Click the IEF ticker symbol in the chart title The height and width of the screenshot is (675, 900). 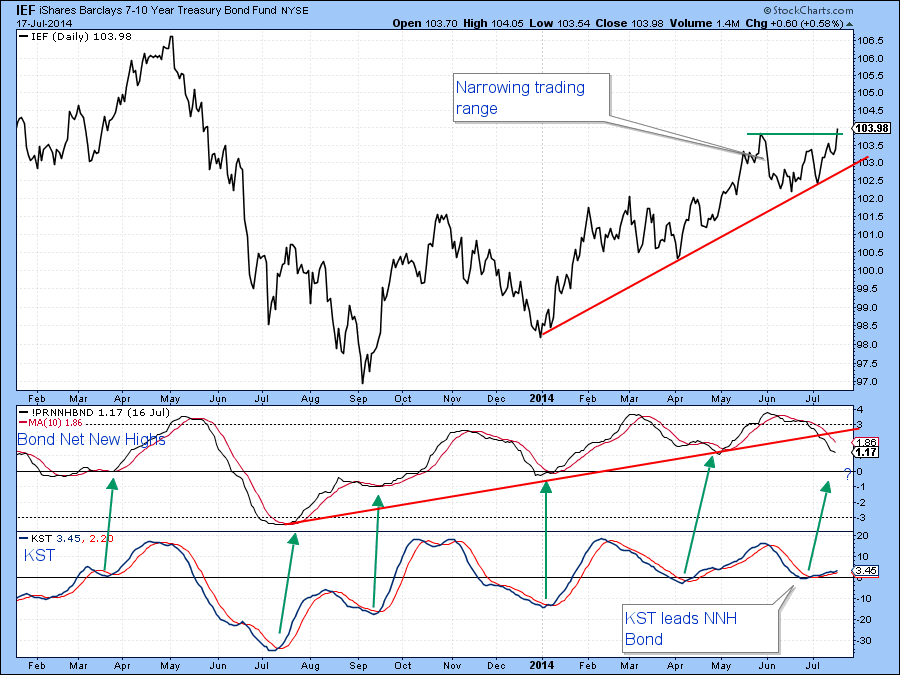(x=26, y=10)
